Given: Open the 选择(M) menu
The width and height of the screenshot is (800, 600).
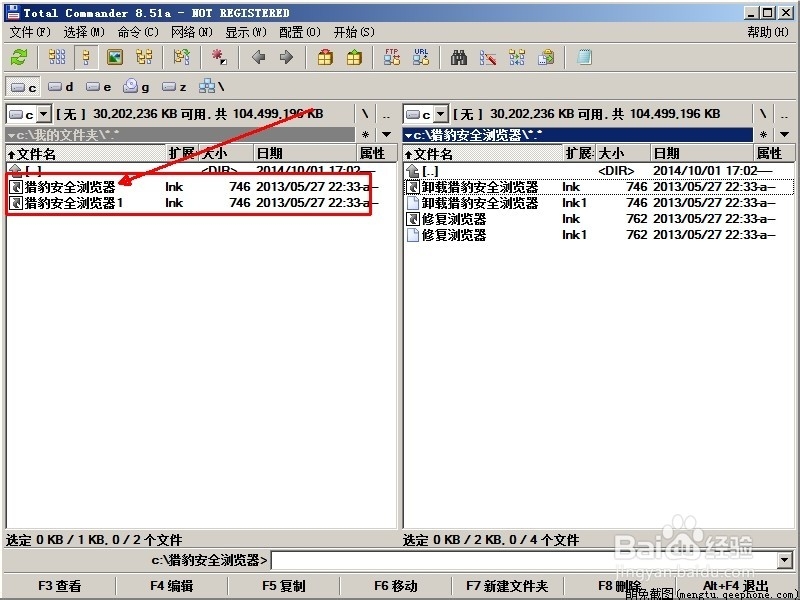Looking at the screenshot, I should coord(84,32).
